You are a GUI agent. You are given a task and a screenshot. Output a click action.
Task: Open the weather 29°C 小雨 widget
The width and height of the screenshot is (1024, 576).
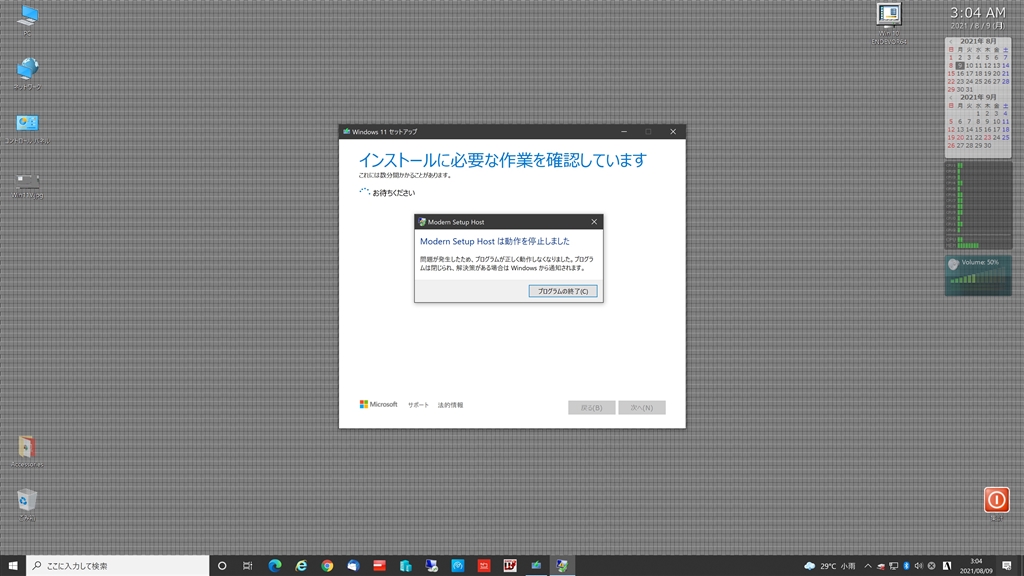tap(829, 566)
